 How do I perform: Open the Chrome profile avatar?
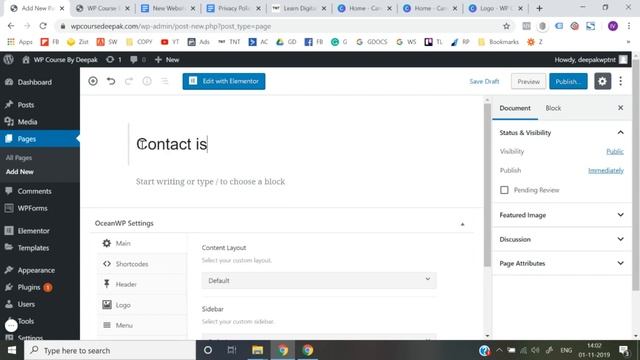613,26
